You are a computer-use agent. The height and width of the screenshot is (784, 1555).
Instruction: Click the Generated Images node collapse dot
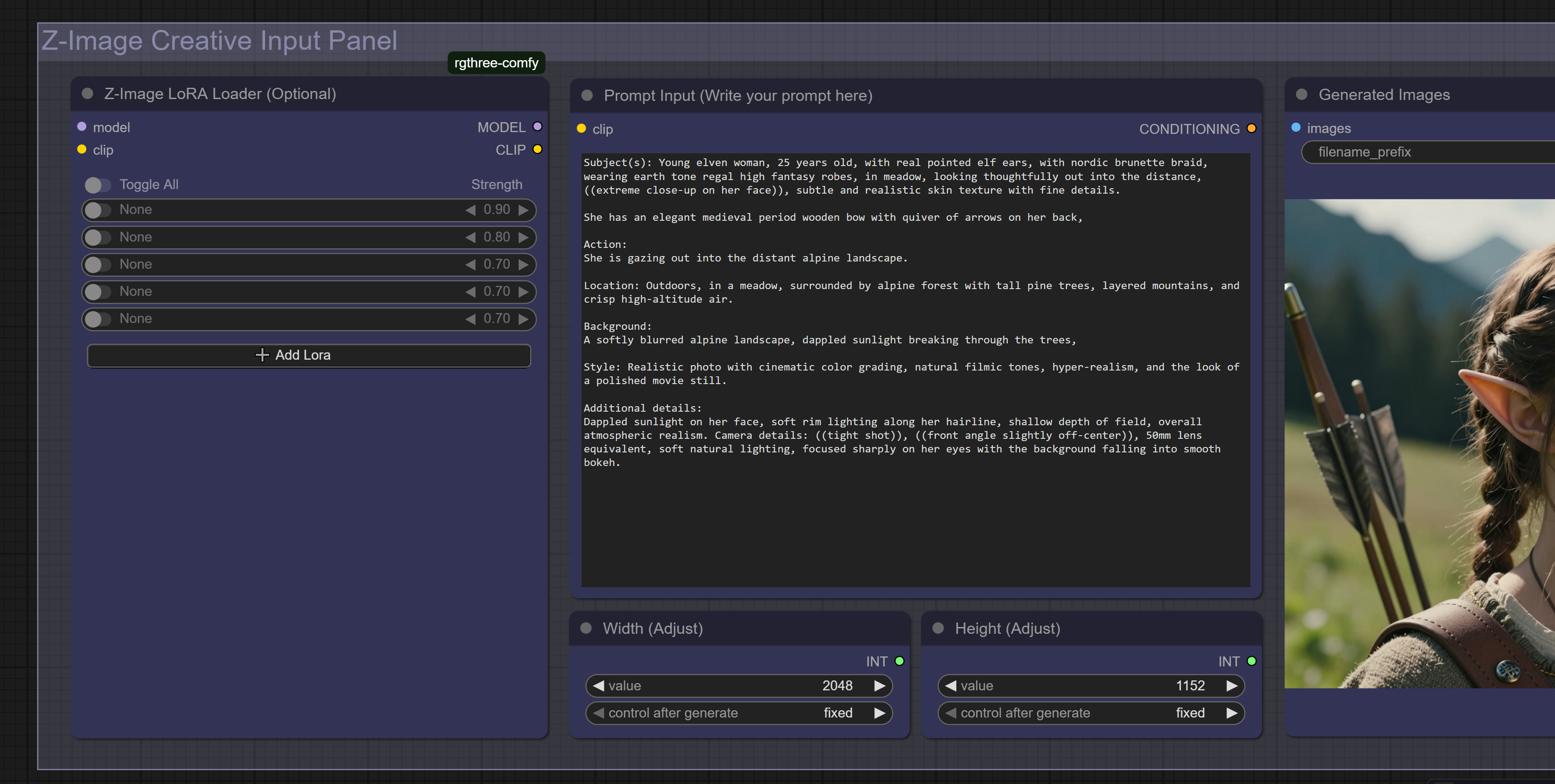1302,94
